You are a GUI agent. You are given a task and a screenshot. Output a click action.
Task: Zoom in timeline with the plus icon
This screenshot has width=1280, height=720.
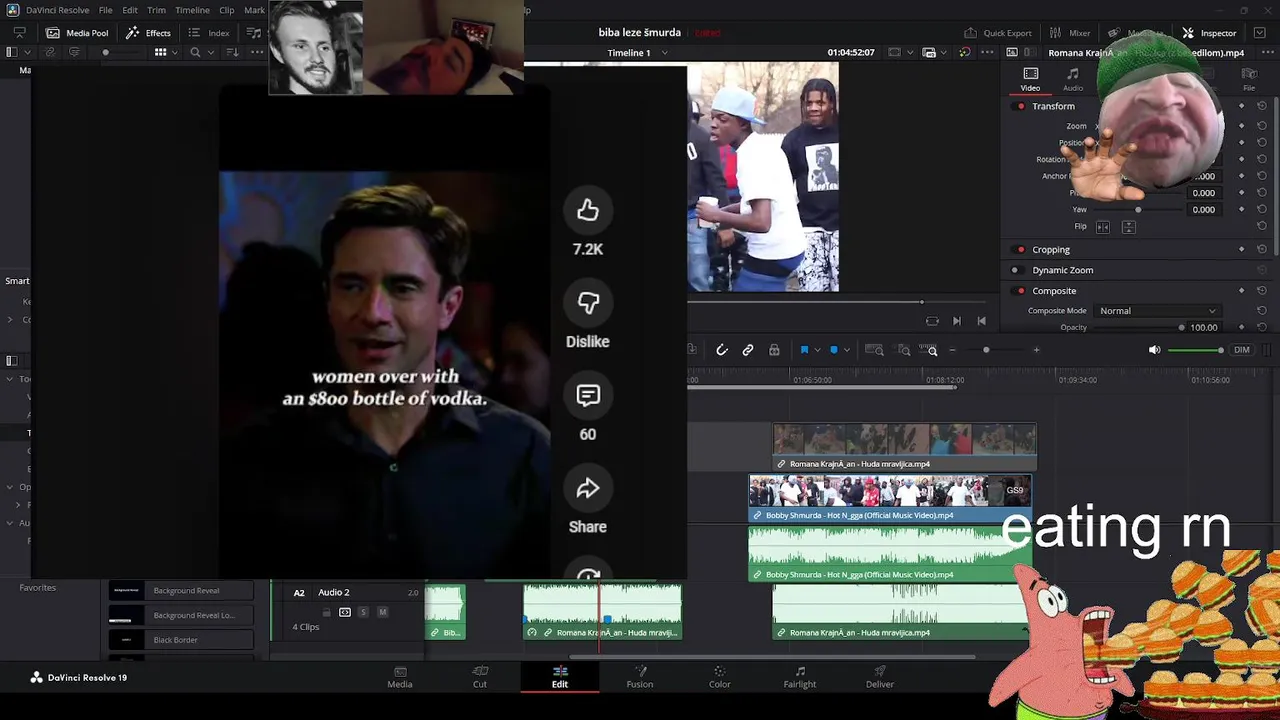pyautogui.click(x=1036, y=350)
